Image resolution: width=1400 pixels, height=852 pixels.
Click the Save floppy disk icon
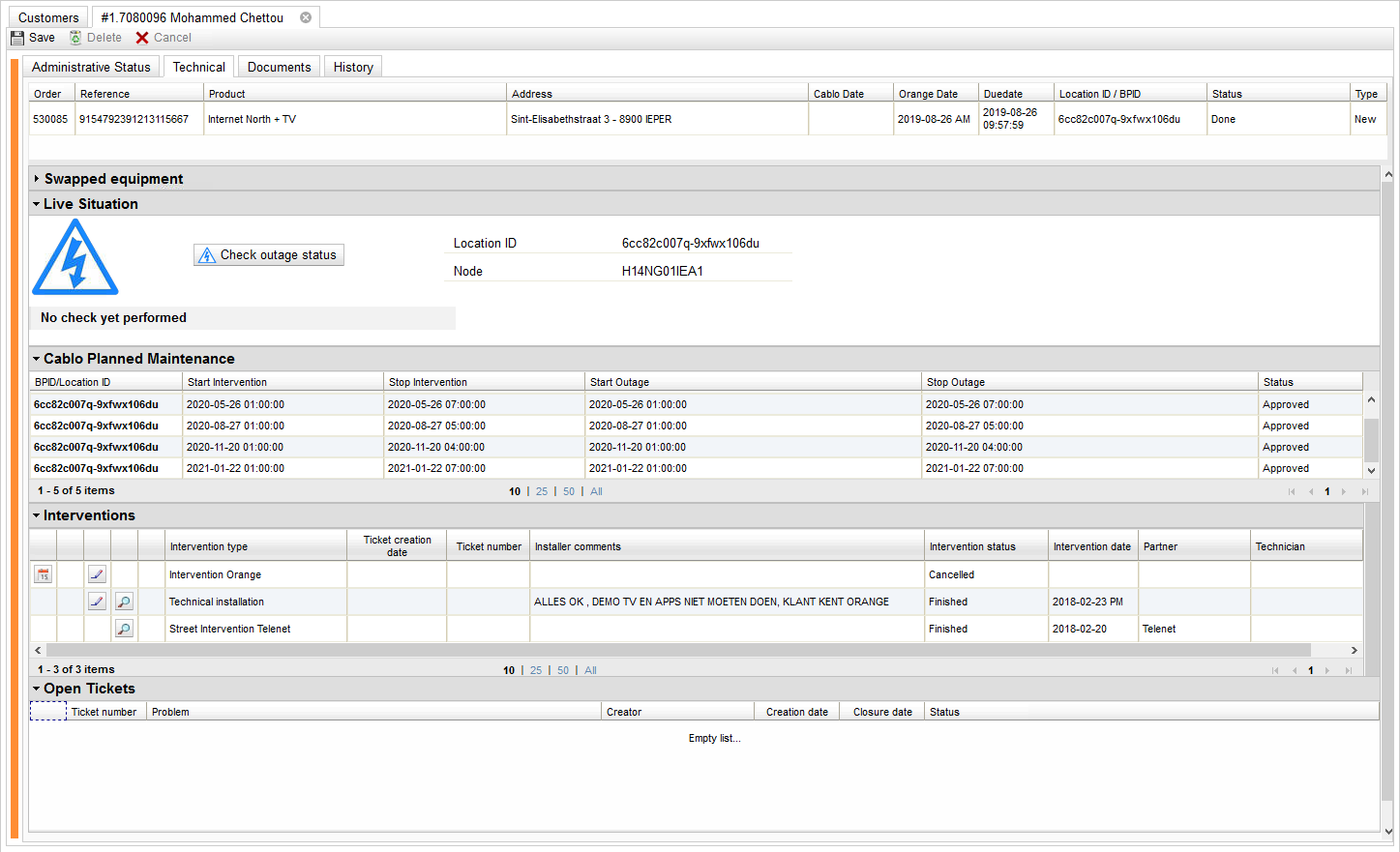[17, 38]
